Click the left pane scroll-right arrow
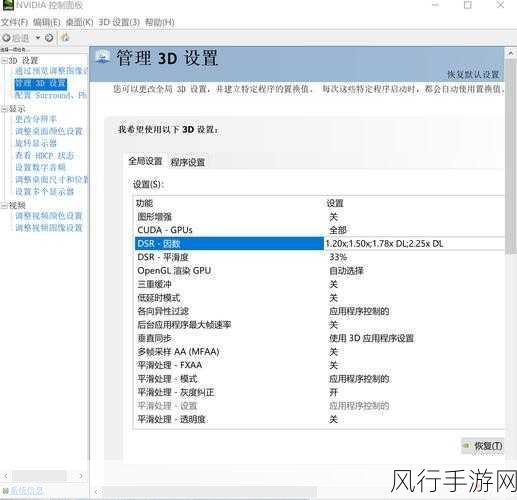Screen dimensions: 517x500 coord(81,476)
